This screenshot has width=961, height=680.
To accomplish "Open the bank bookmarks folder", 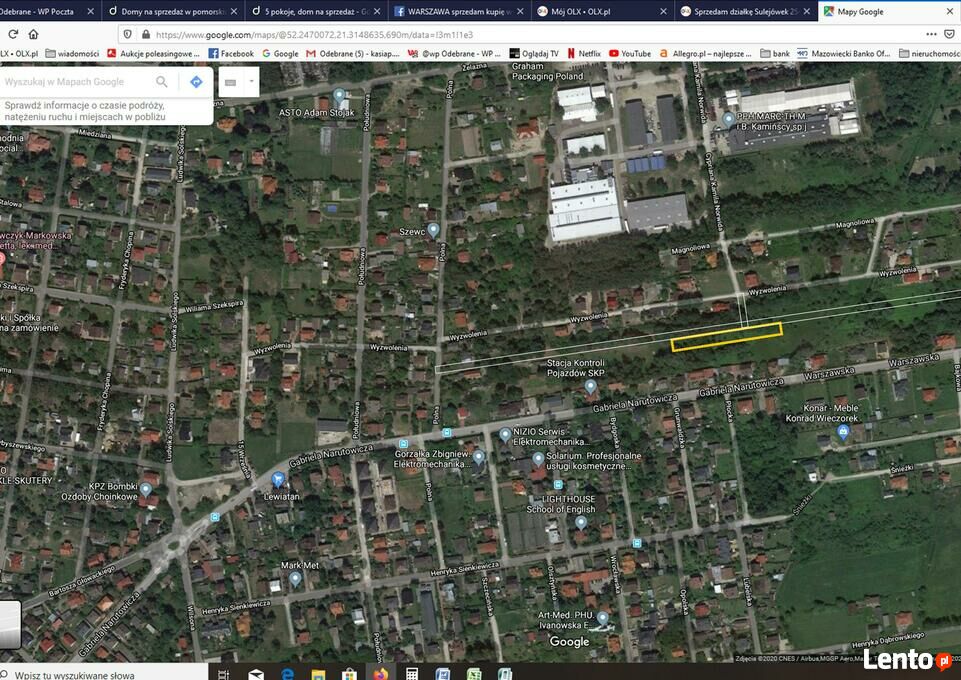I will point(775,54).
